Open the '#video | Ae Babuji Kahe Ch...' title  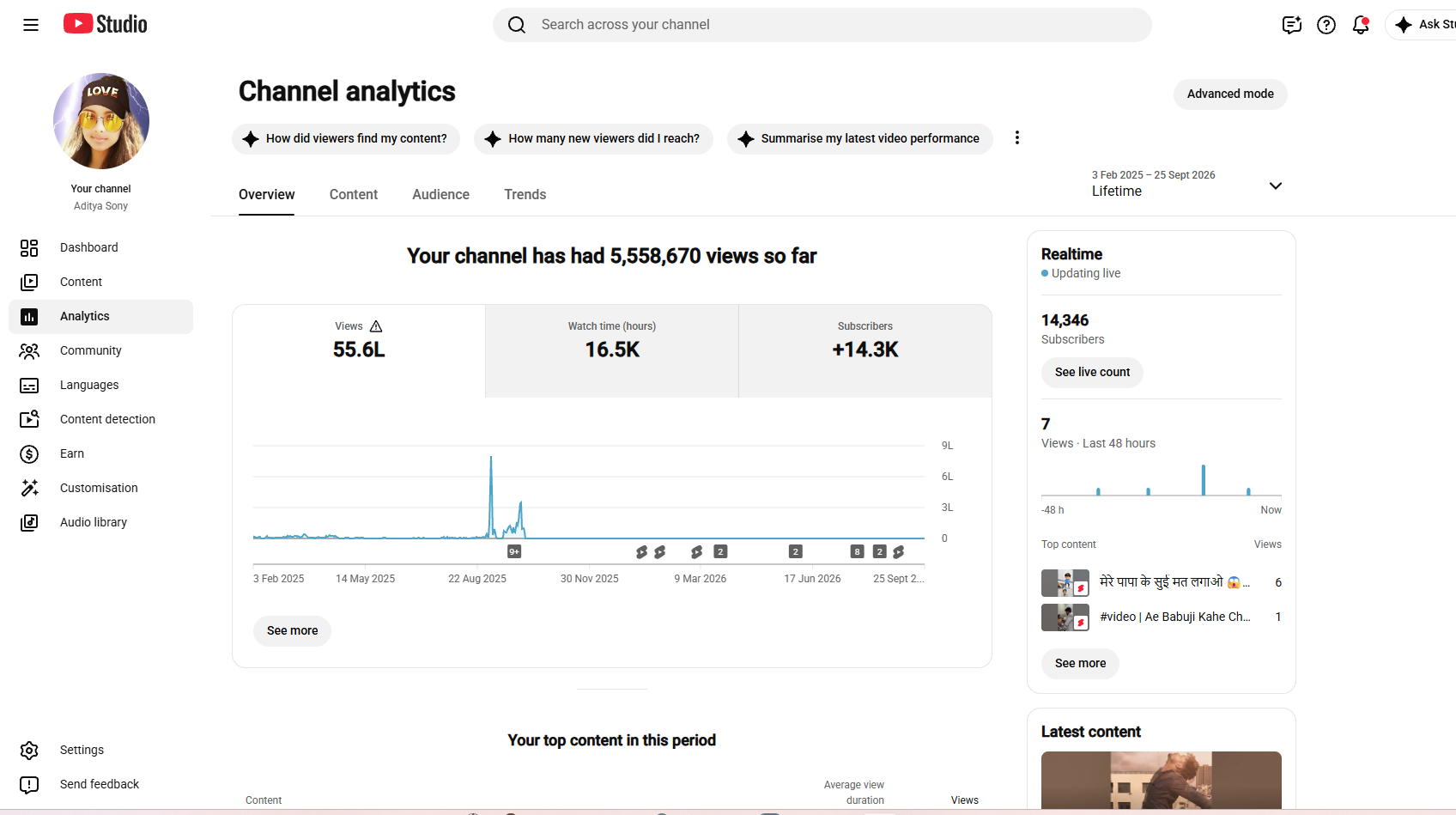click(1174, 617)
